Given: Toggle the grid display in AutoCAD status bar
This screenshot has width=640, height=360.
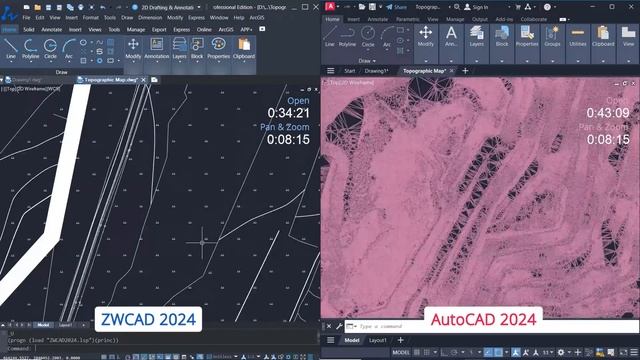Looking at the screenshot, I should (x=417, y=352).
